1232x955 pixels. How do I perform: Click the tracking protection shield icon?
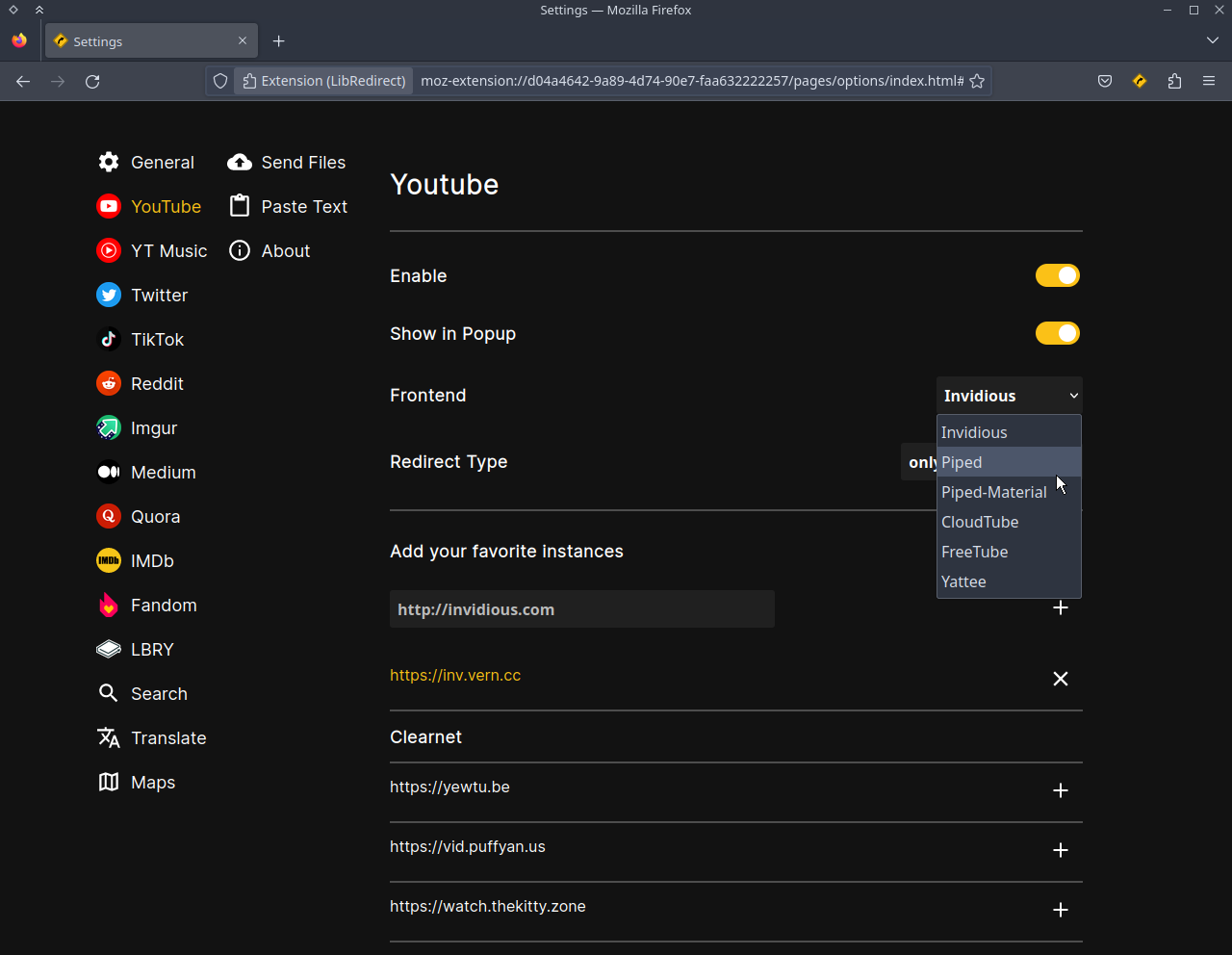tap(220, 81)
